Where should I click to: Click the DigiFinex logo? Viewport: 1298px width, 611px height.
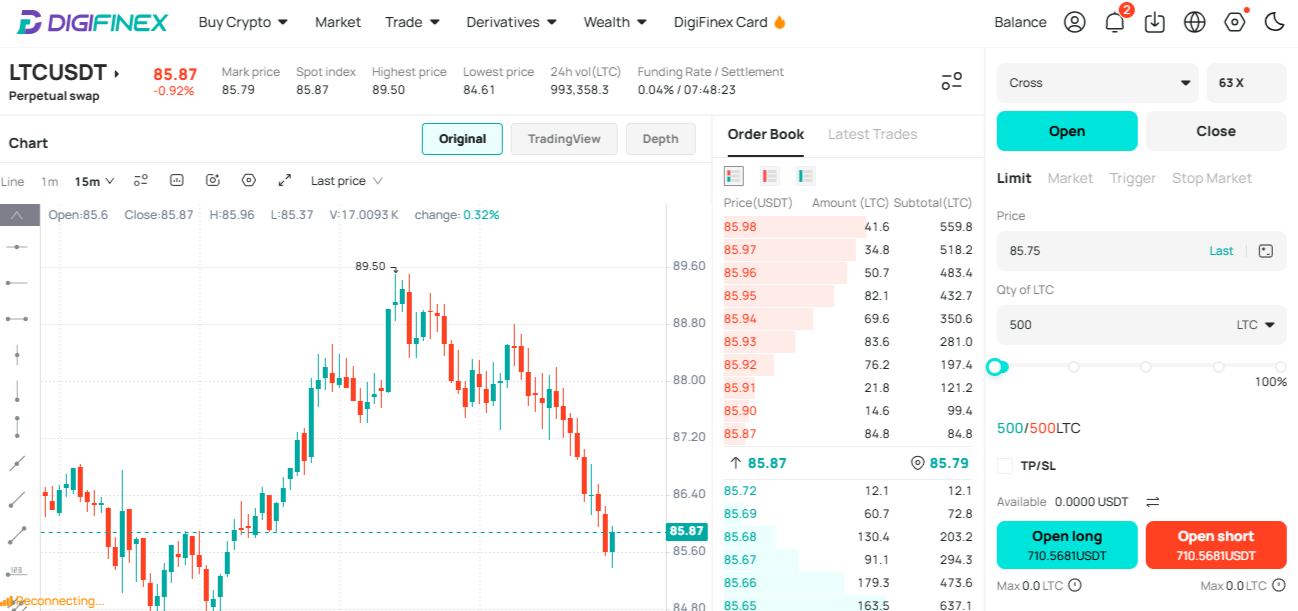92,22
